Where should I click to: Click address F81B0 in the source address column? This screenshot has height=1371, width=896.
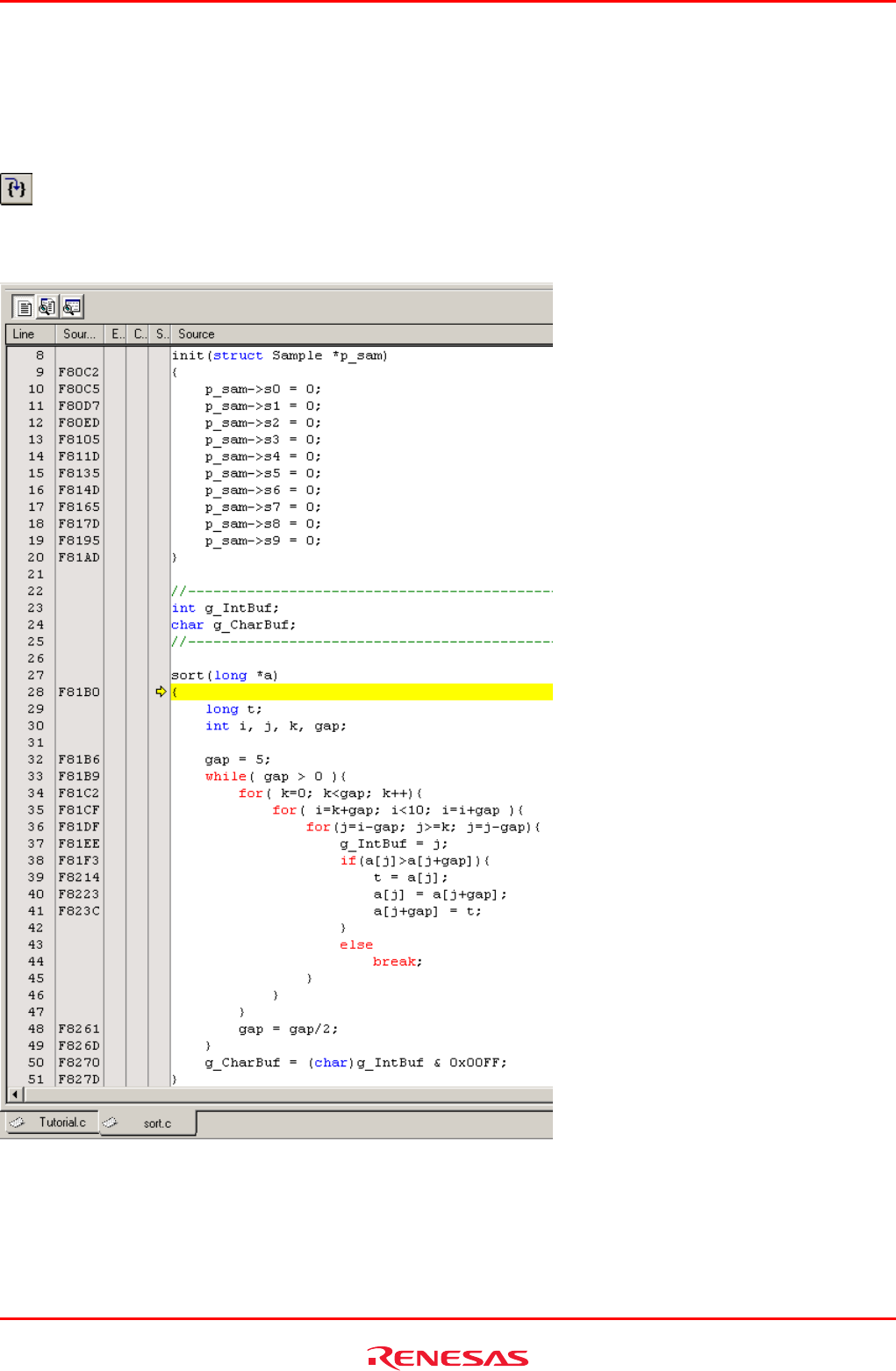point(79,693)
